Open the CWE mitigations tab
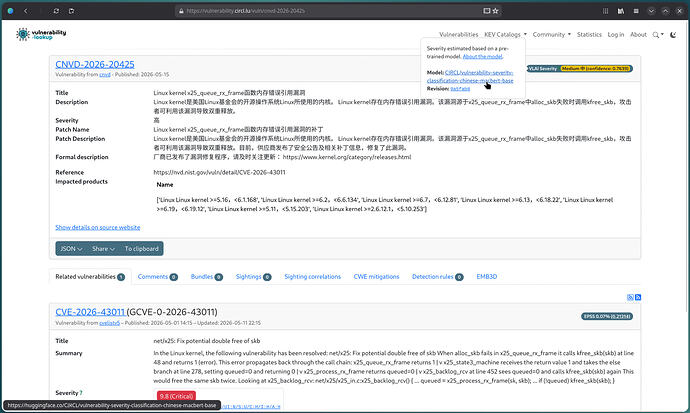 point(376,277)
